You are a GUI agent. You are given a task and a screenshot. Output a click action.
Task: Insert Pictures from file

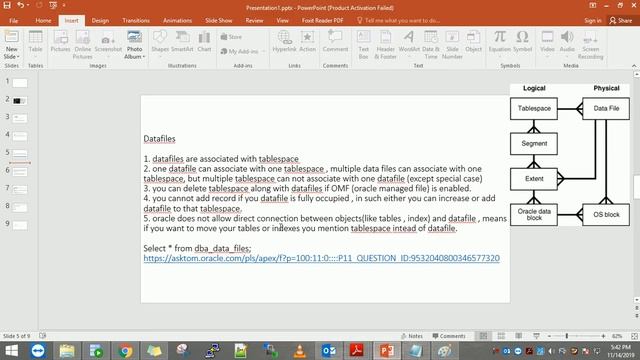click(x=60, y=42)
